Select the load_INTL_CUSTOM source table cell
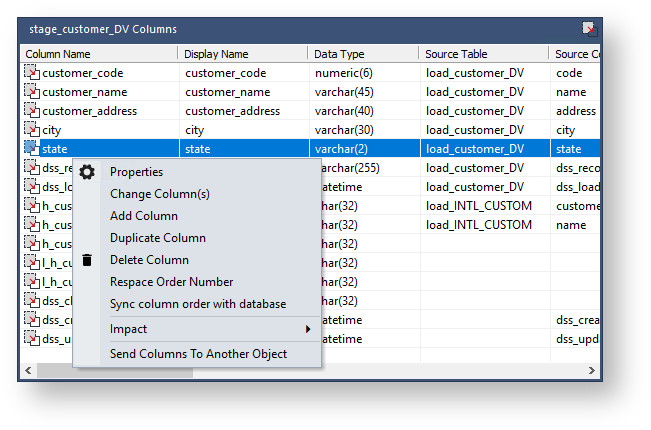The width and height of the screenshot is (651, 430). tap(478, 206)
